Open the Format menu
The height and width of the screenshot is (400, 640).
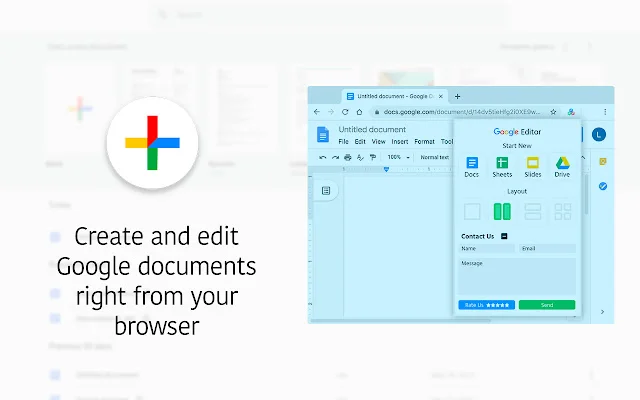[x=424, y=142]
